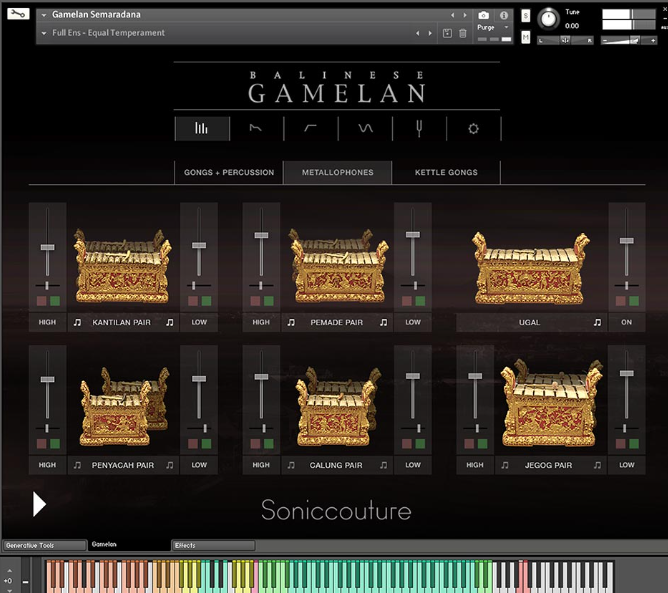Open the Full Ens - Equal Temperament snapshot dropdown
The width and height of the screenshot is (668, 593).
click(x=43, y=33)
